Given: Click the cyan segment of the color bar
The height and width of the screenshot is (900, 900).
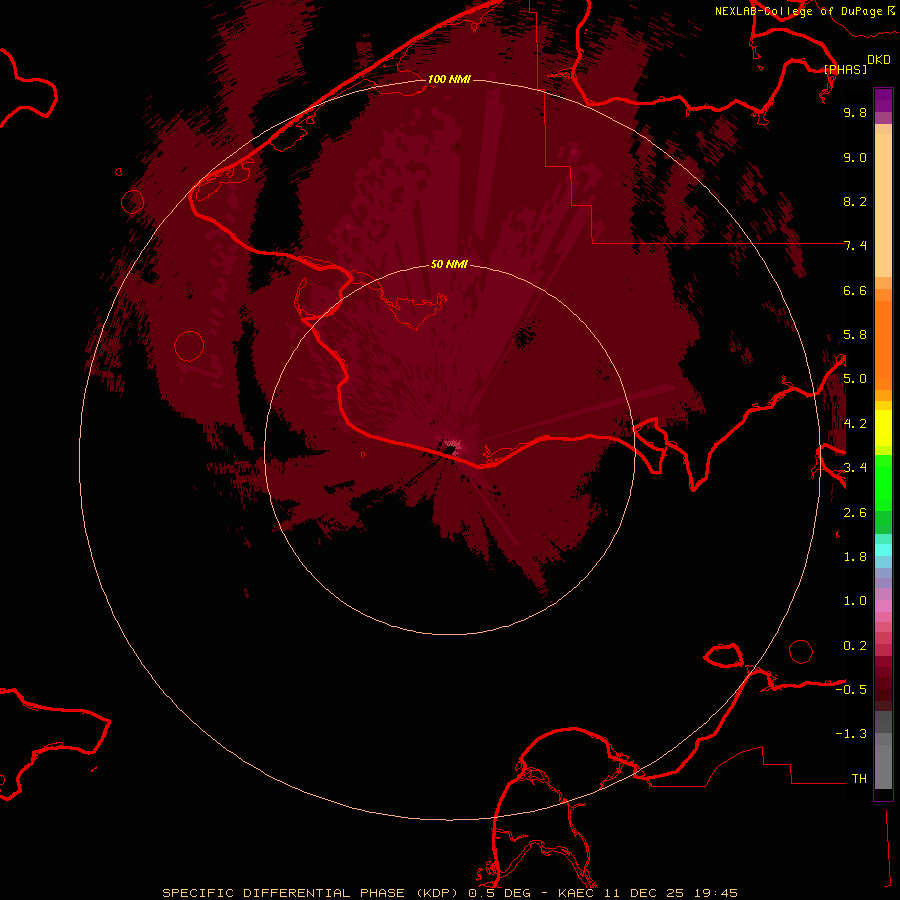Looking at the screenshot, I should 883,550.
